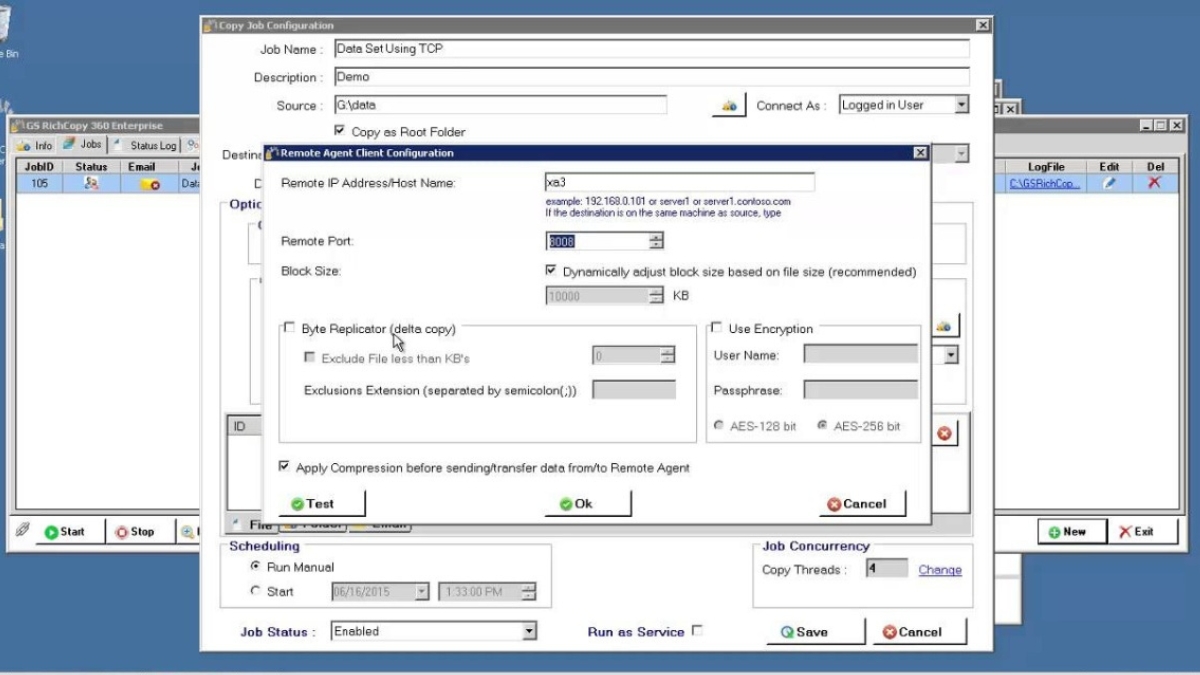Click the Source path field G:\data
The image size is (1200, 675).
(500, 104)
